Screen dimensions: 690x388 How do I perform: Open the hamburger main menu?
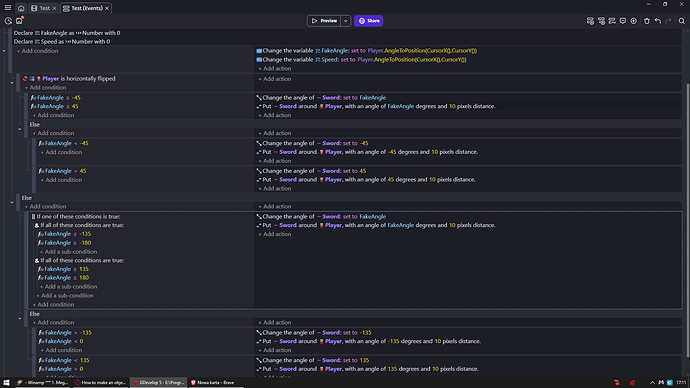pyautogui.click(x=8, y=7)
